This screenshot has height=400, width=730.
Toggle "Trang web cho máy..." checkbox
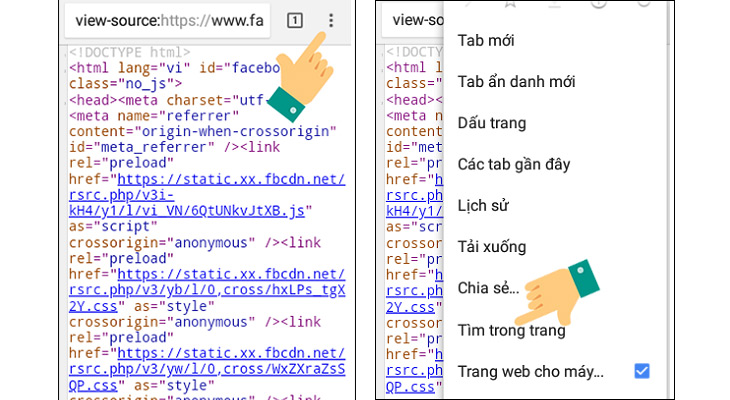coord(642,371)
